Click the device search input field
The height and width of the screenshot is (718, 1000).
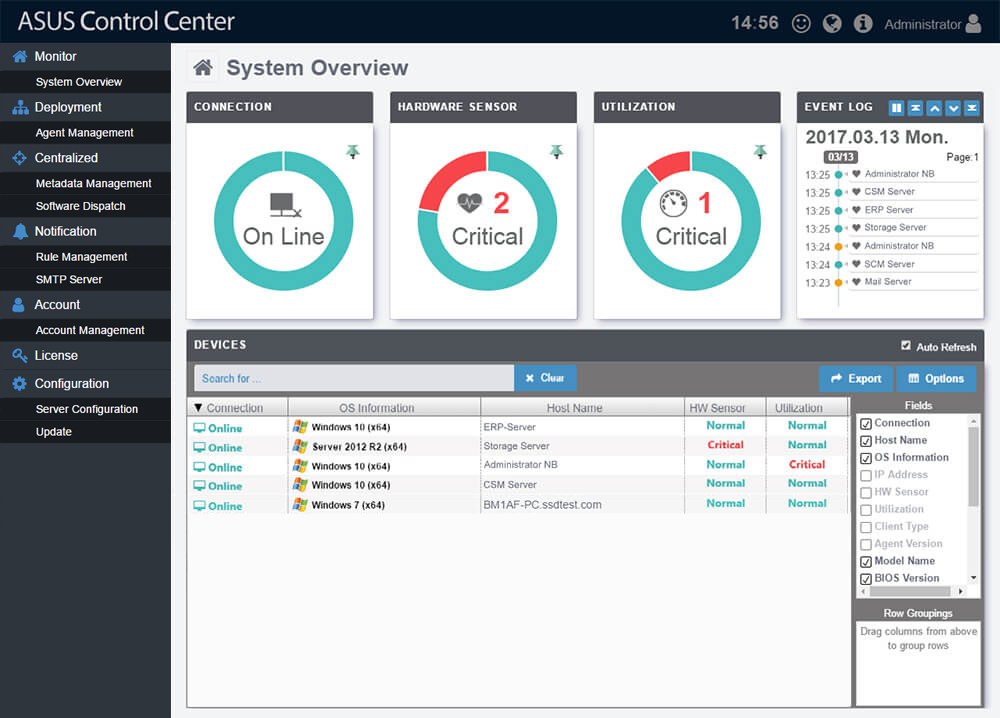click(x=352, y=379)
